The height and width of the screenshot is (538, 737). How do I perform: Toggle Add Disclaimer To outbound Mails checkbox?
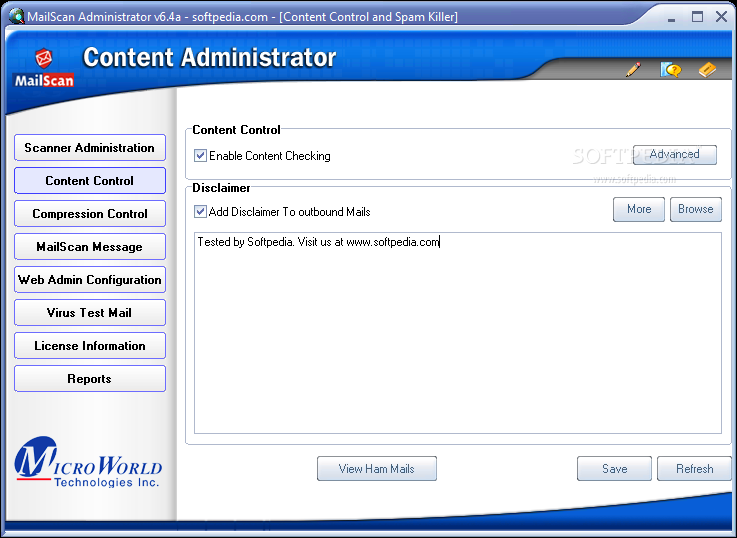tap(200, 211)
